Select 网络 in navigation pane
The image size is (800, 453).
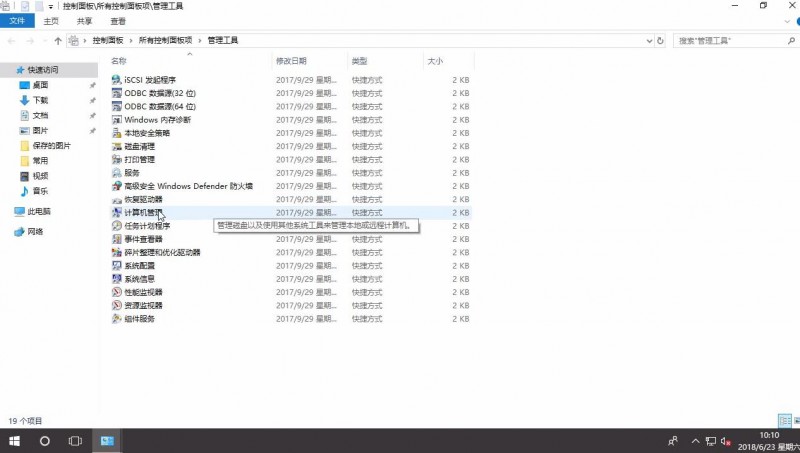(x=35, y=232)
